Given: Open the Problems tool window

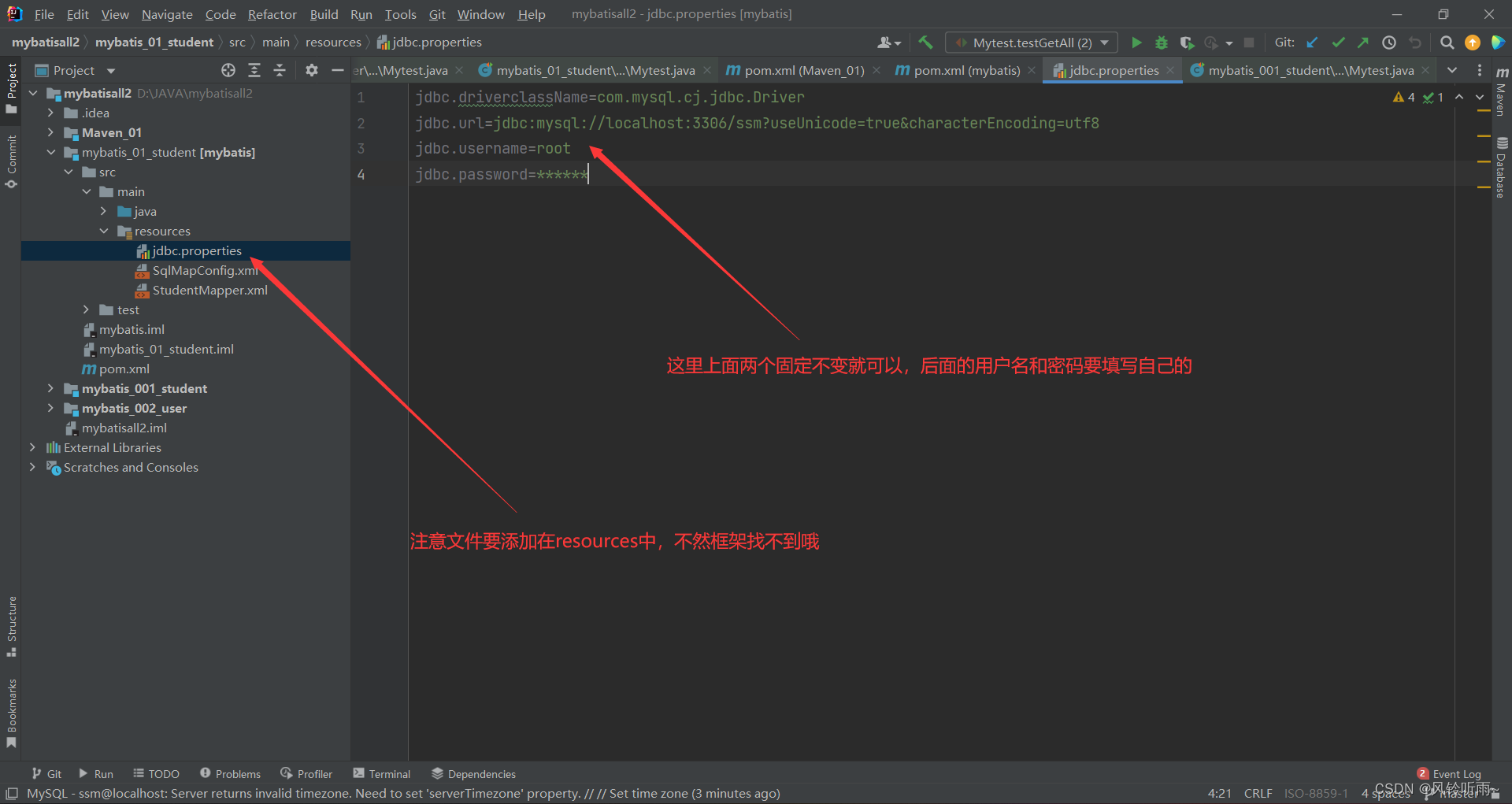Looking at the screenshot, I should [x=230, y=774].
